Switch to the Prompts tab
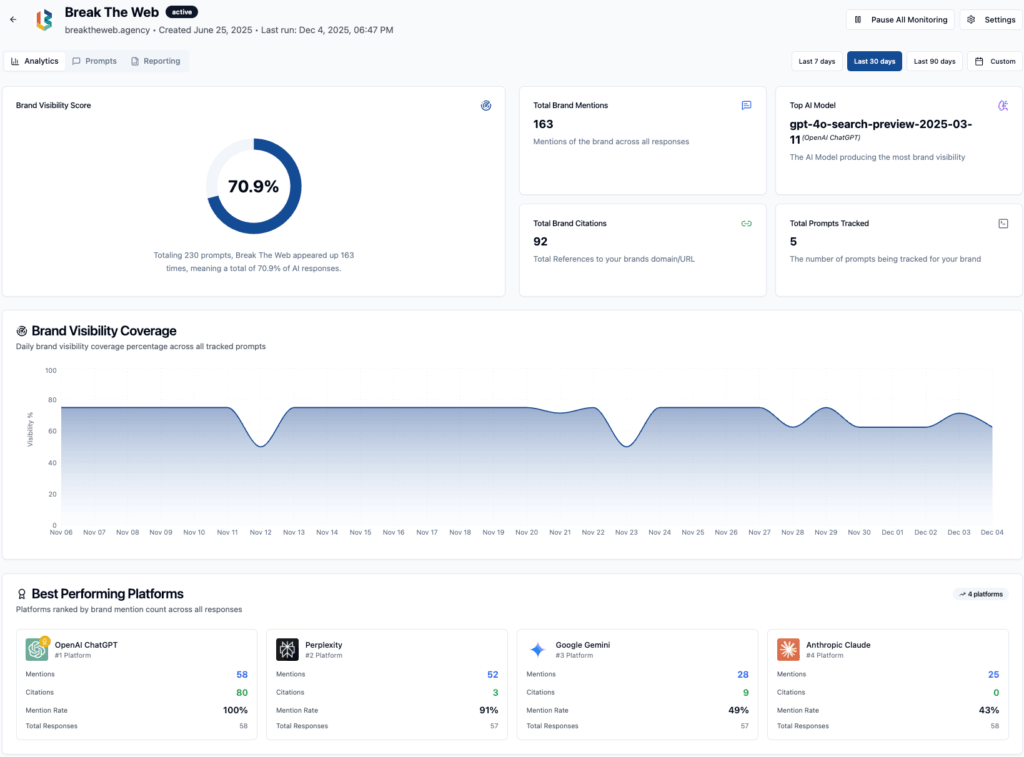This screenshot has width=1024, height=757. tap(95, 61)
